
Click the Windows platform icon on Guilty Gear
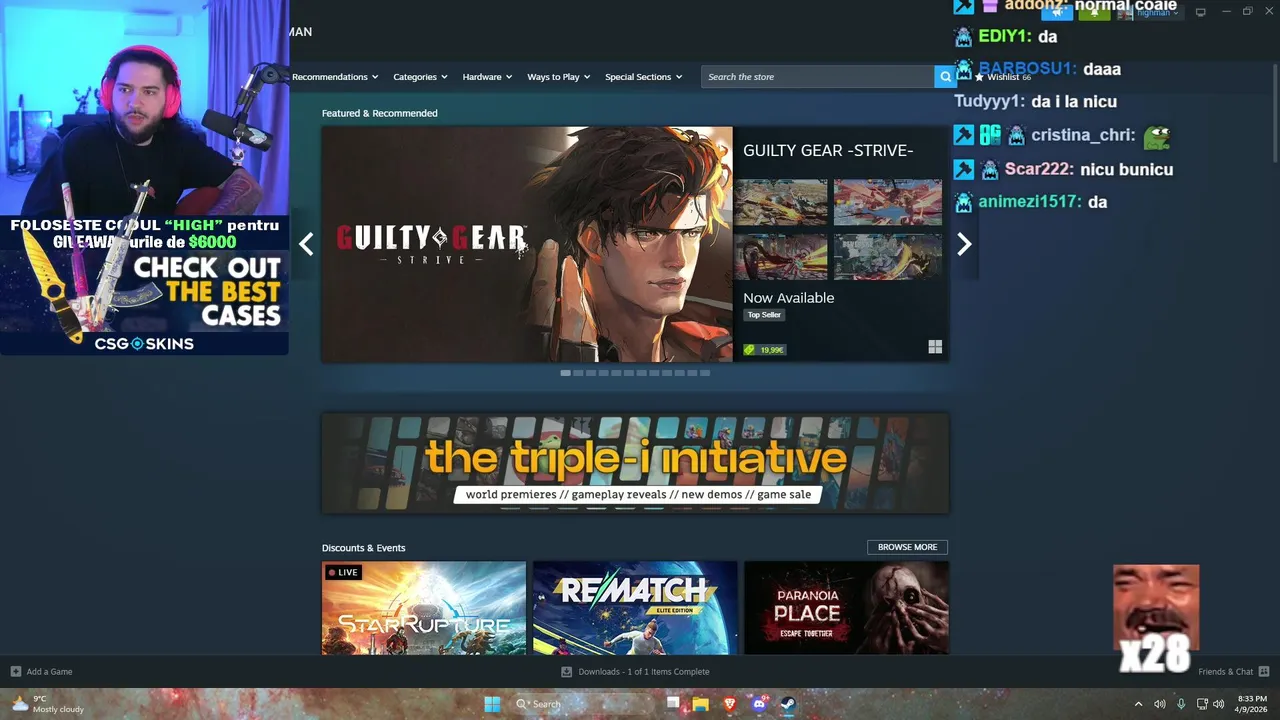[935, 347]
